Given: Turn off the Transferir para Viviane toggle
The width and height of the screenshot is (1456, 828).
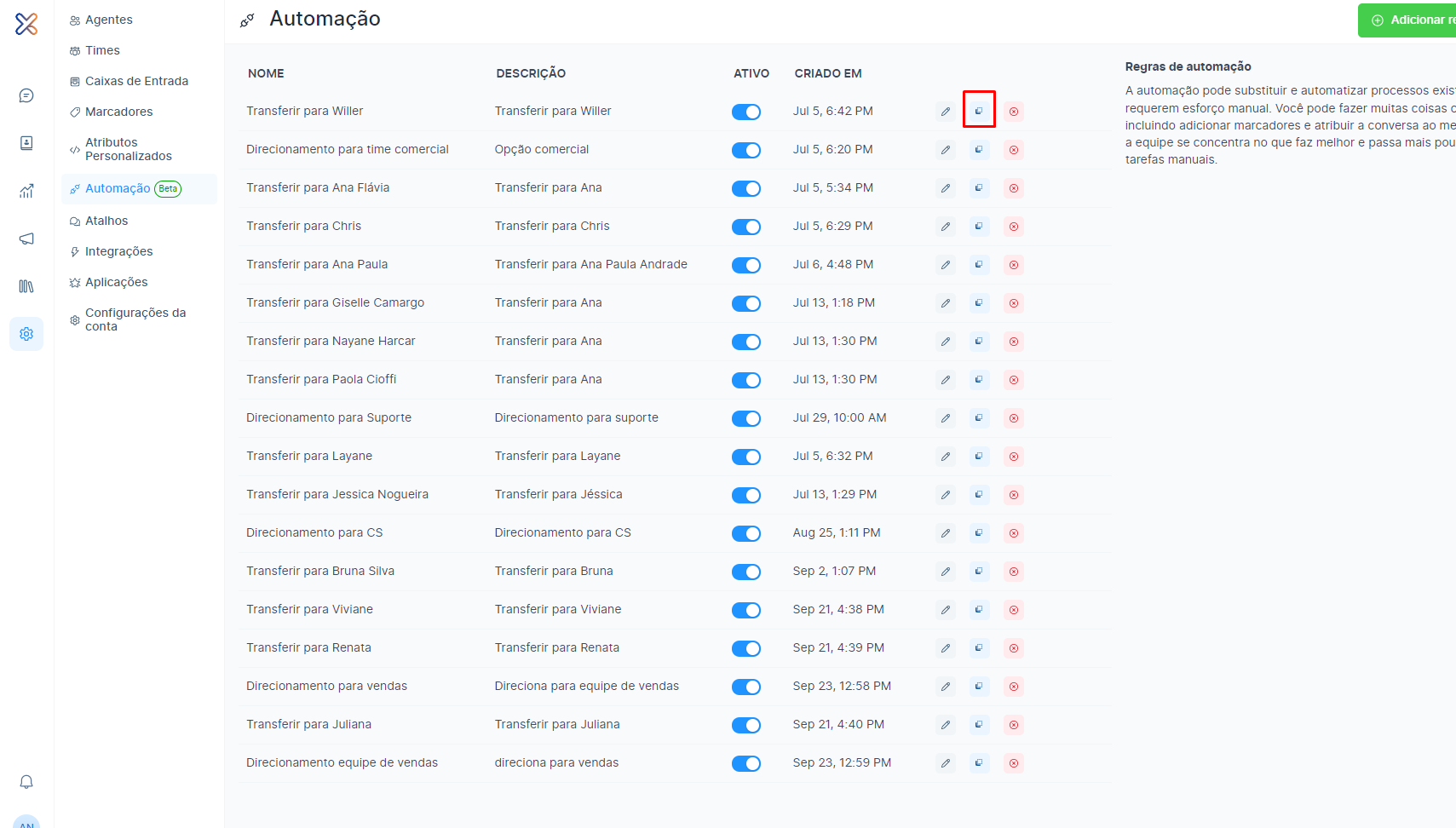Looking at the screenshot, I should click(x=746, y=610).
